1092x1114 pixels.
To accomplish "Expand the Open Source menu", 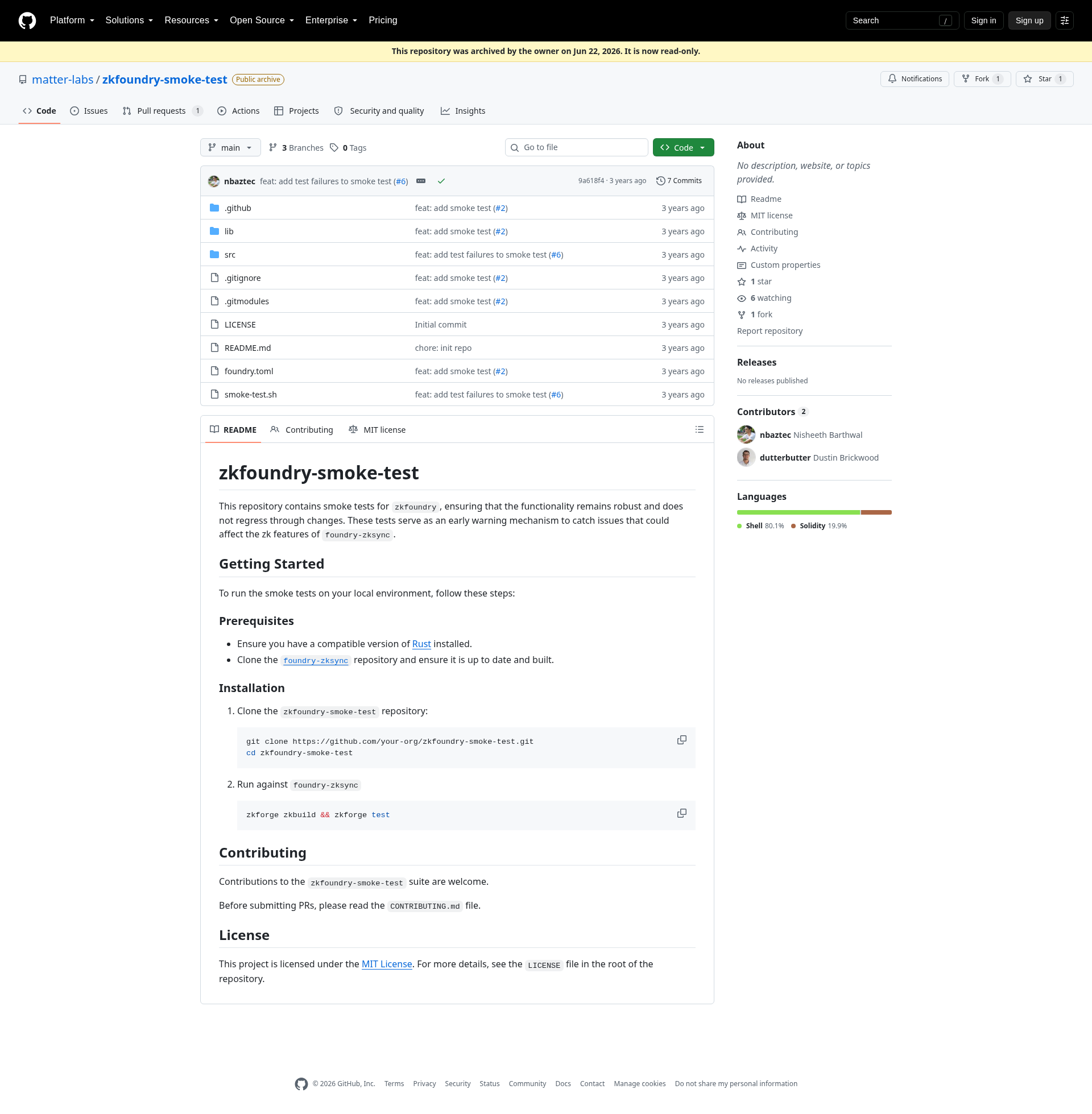I will (262, 20).
